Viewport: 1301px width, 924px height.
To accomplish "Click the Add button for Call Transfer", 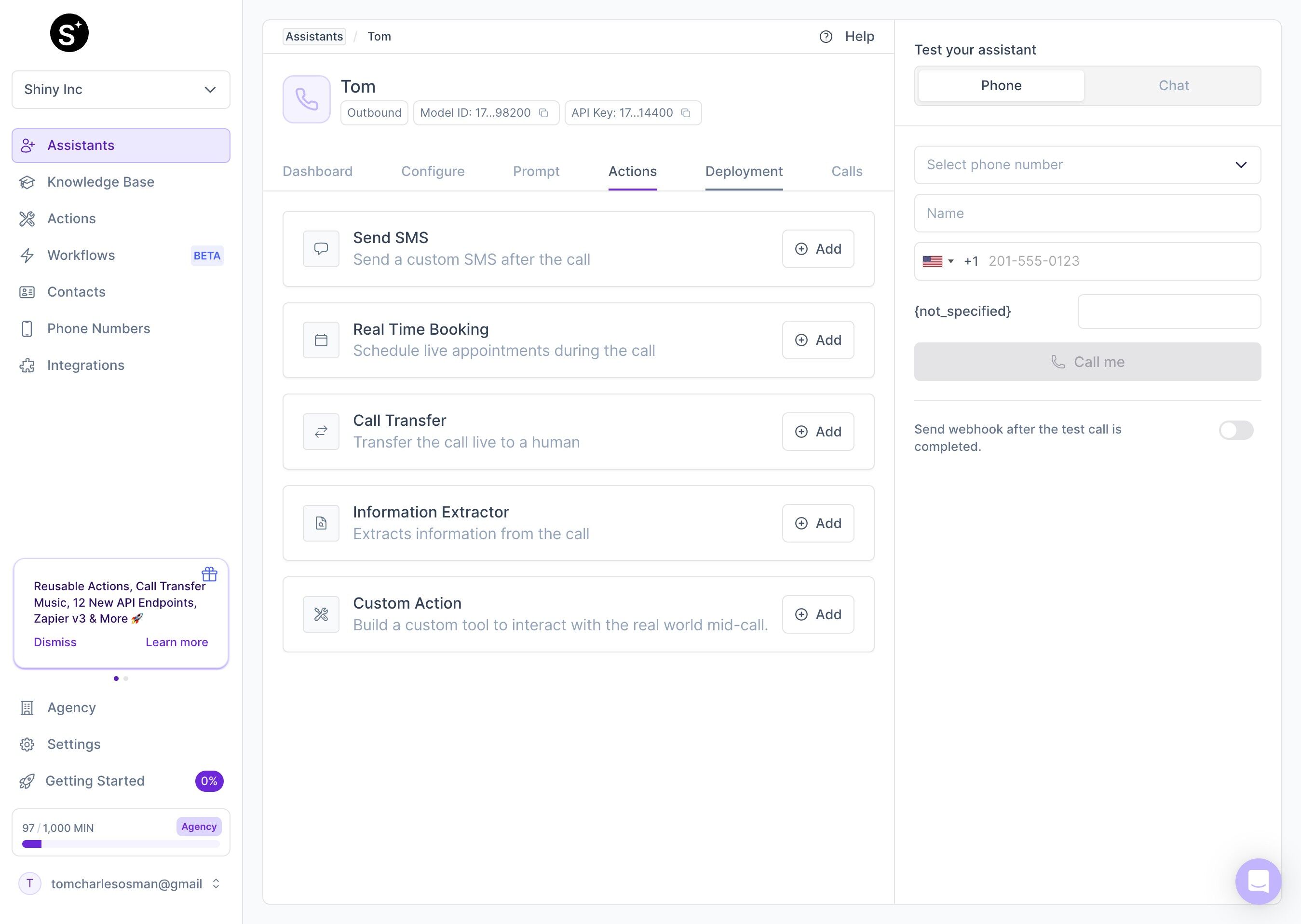I will point(817,431).
